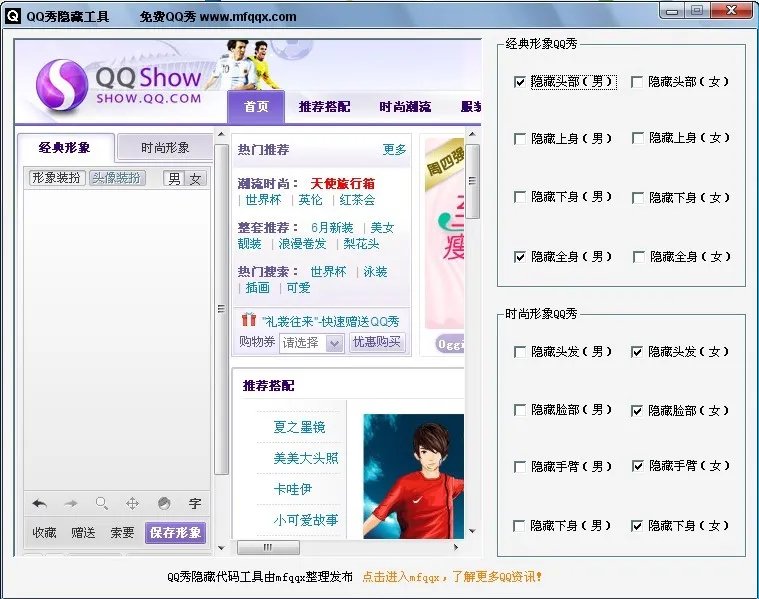Open the 首页 navigation tab
This screenshot has width=759, height=599.
[256, 107]
